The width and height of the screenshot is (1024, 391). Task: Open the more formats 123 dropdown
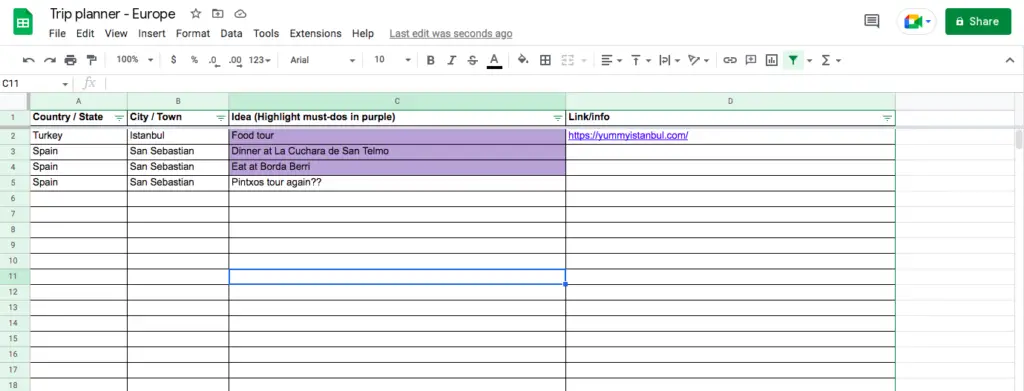(x=260, y=60)
